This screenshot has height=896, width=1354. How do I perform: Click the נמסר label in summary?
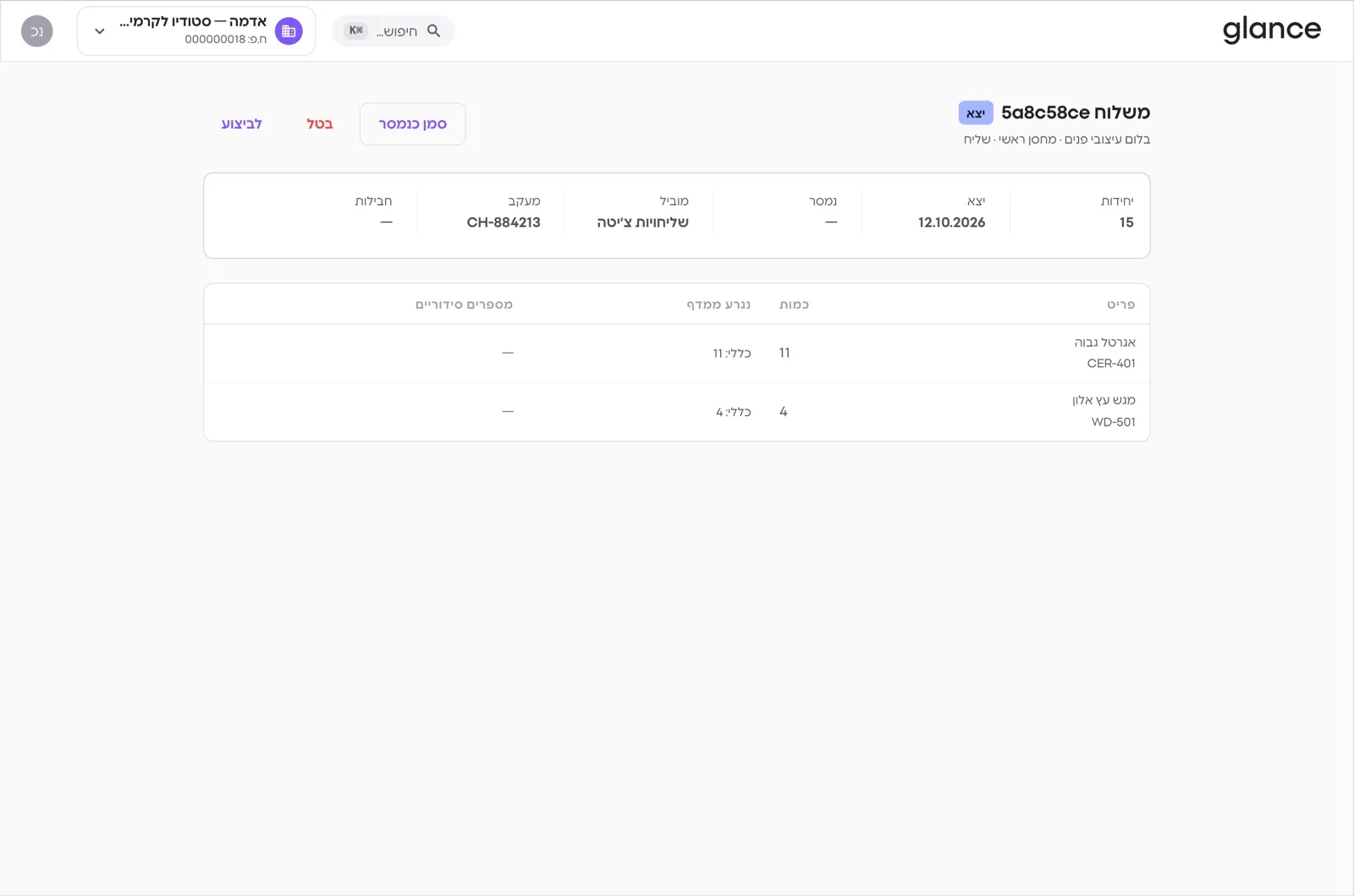pos(823,201)
